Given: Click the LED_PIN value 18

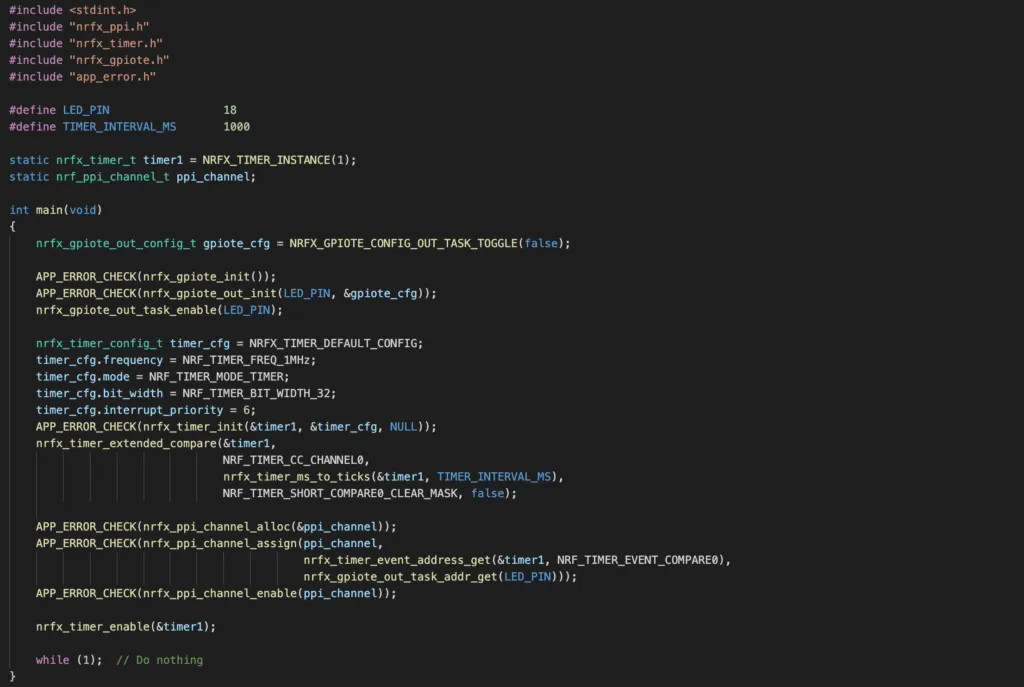Looking at the screenshot, I should (x=230, y=110).
